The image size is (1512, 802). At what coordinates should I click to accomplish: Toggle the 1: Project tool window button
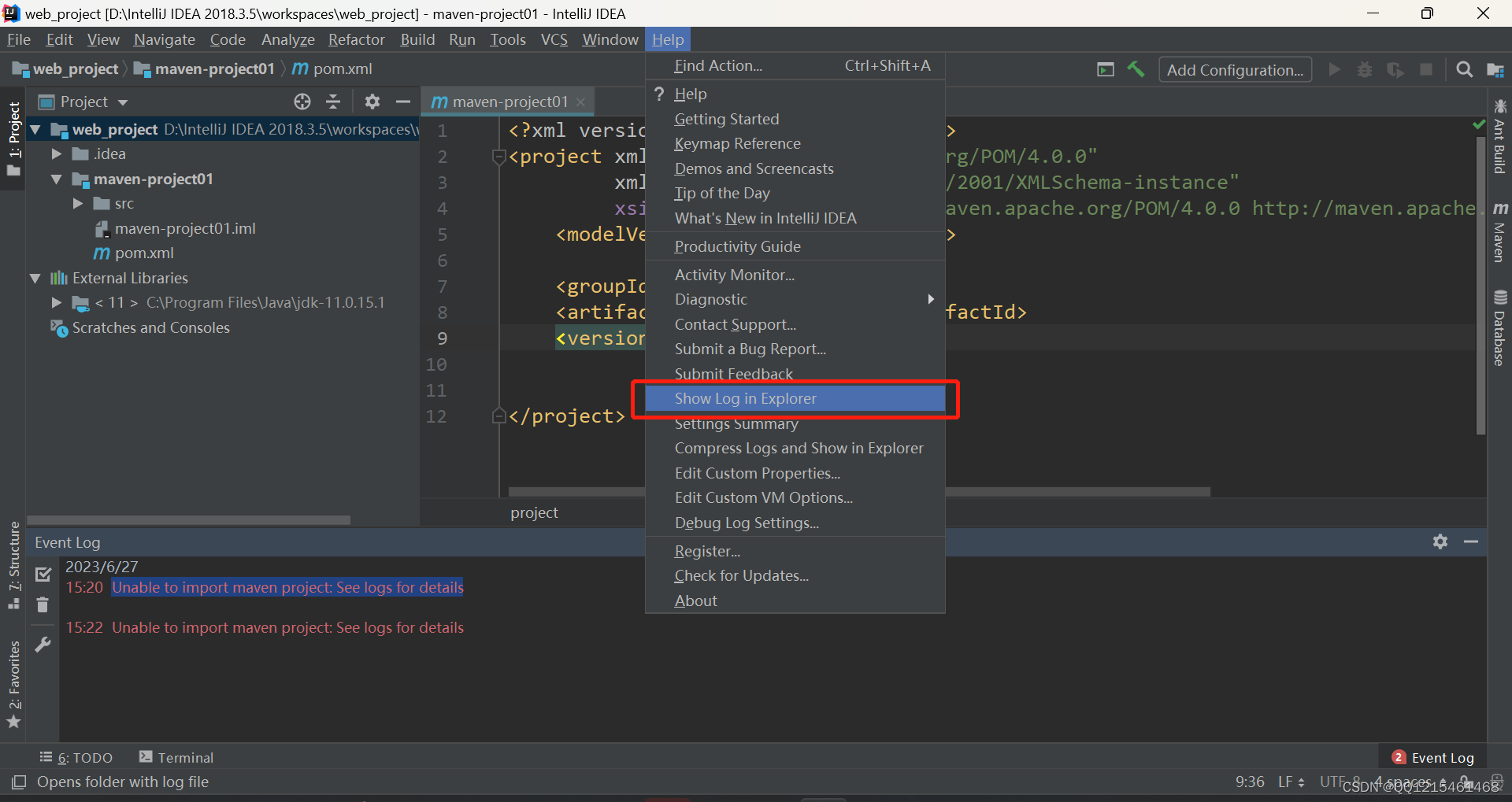tap(13, 139)
